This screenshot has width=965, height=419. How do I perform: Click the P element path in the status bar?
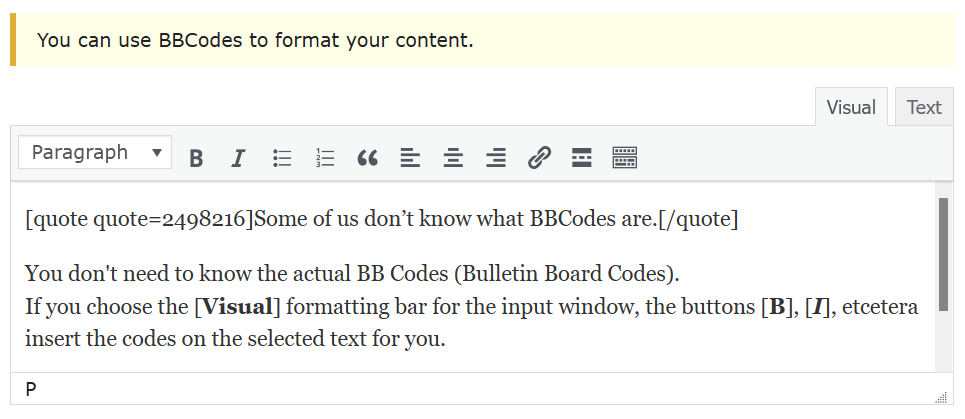31,389
